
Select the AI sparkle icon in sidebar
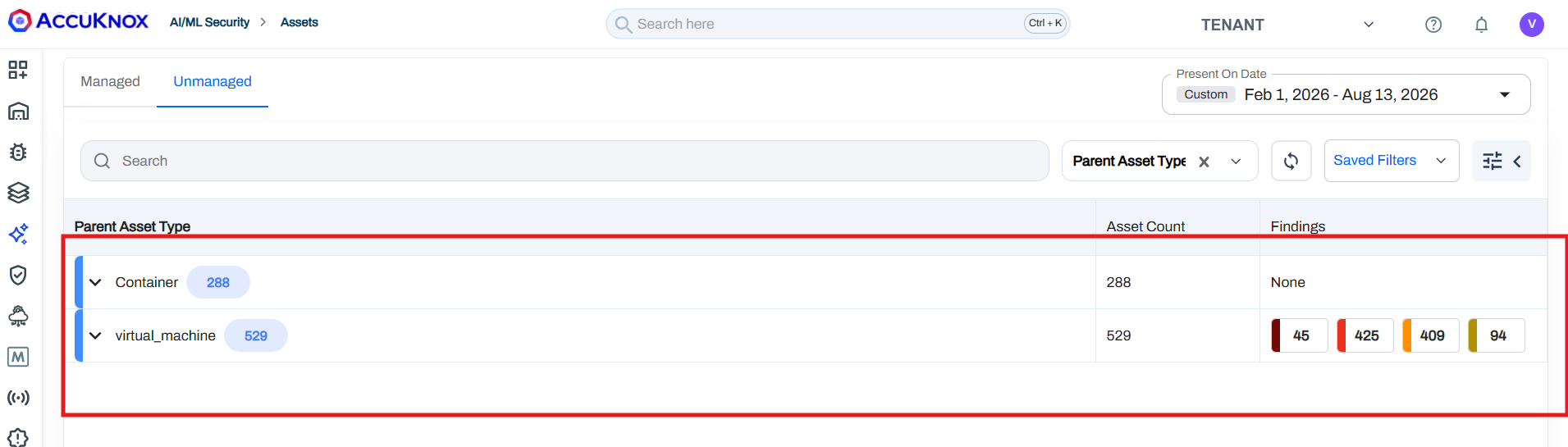coord(18,234)
